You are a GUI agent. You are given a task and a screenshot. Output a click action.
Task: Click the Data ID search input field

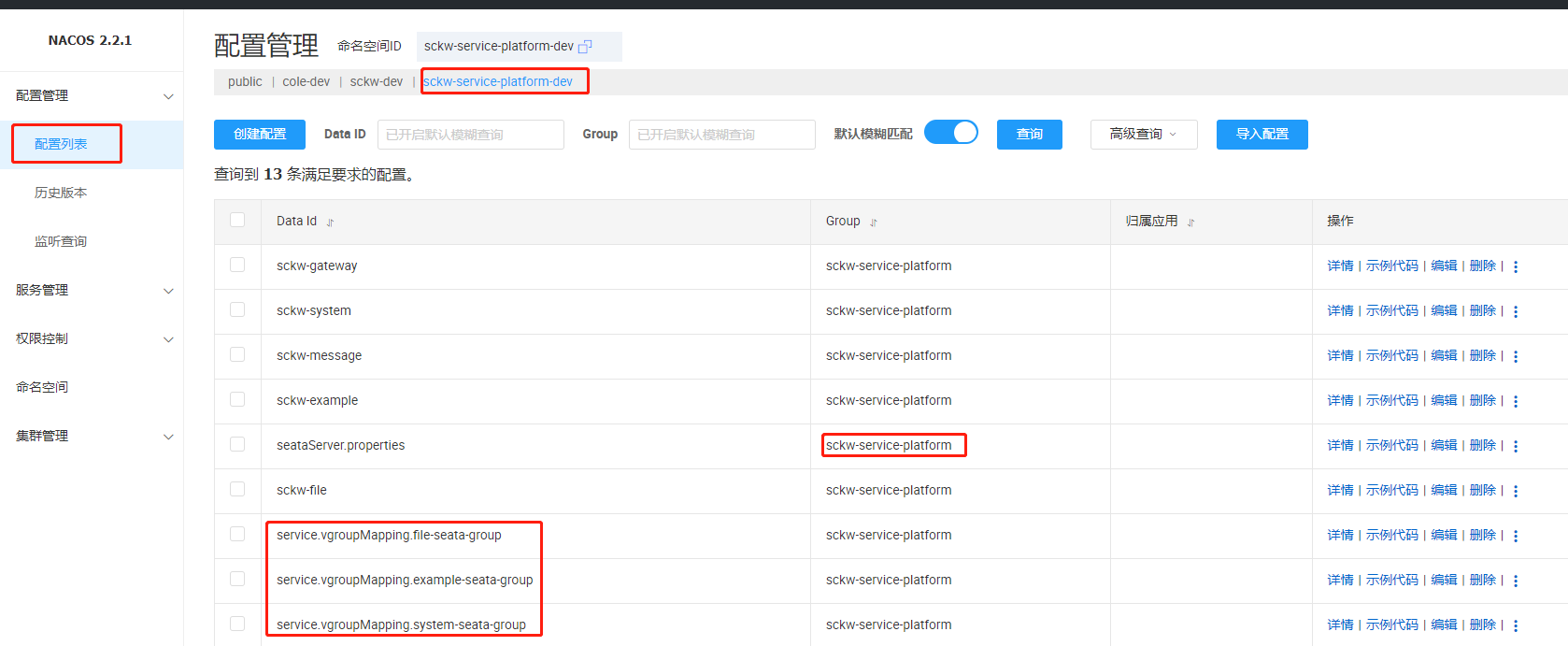click(470, 135)
